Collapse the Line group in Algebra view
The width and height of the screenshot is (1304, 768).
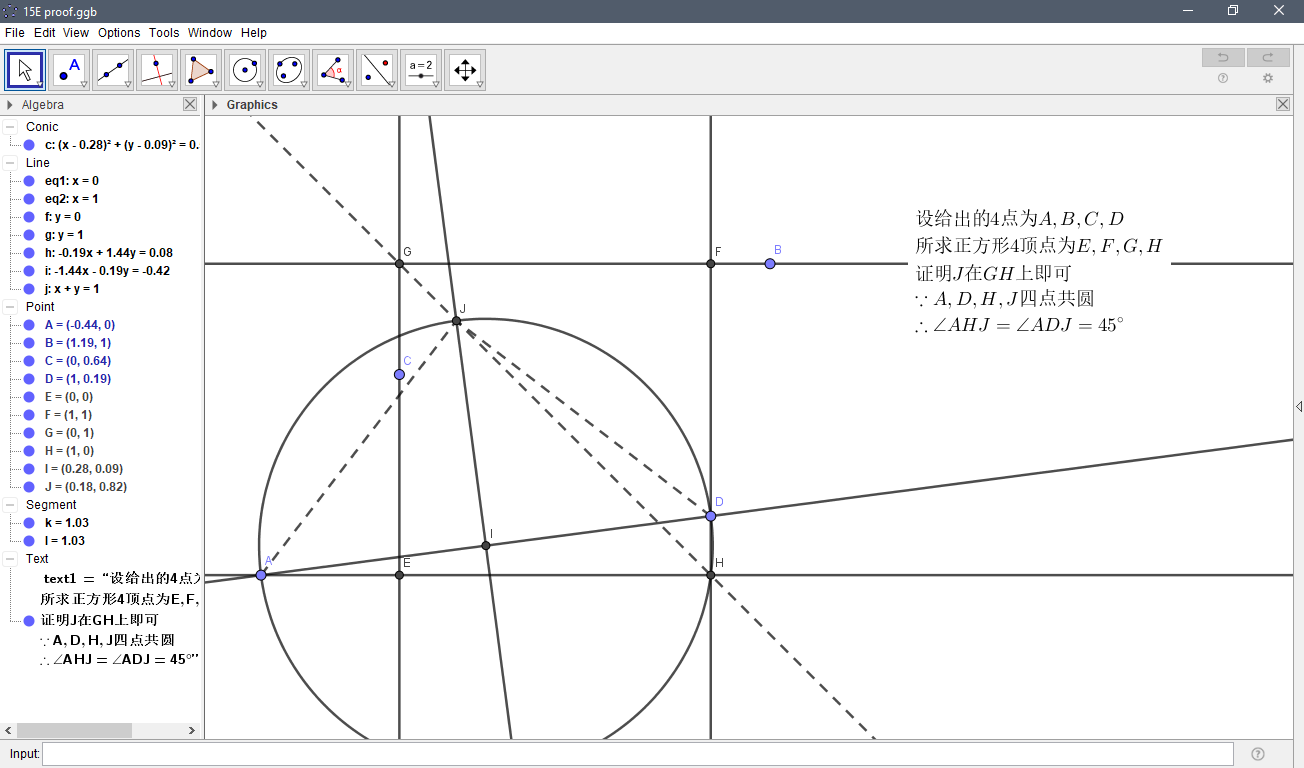coord(8,163)
